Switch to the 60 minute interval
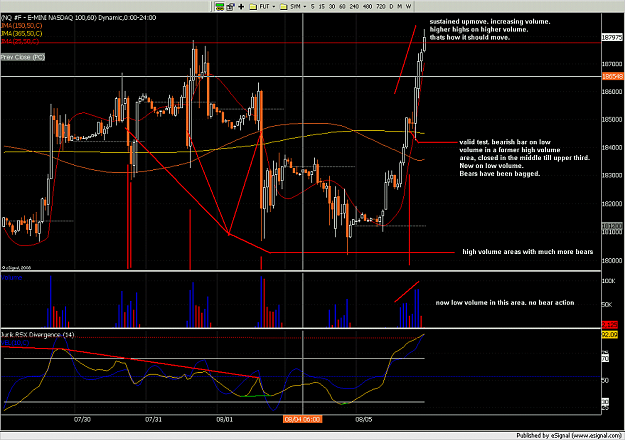Viewport: 625px width, 440px height. [342, 6]
